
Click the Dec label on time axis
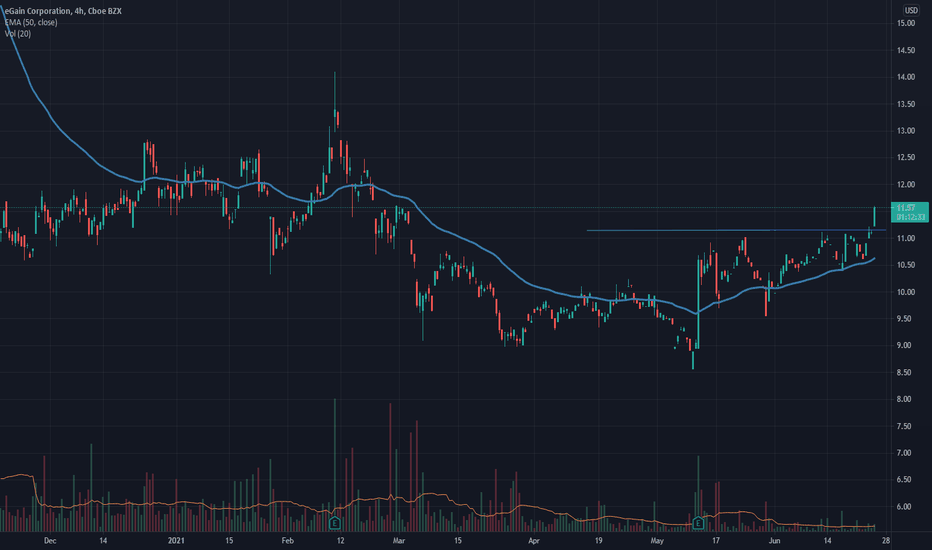[x=50, y=540]
